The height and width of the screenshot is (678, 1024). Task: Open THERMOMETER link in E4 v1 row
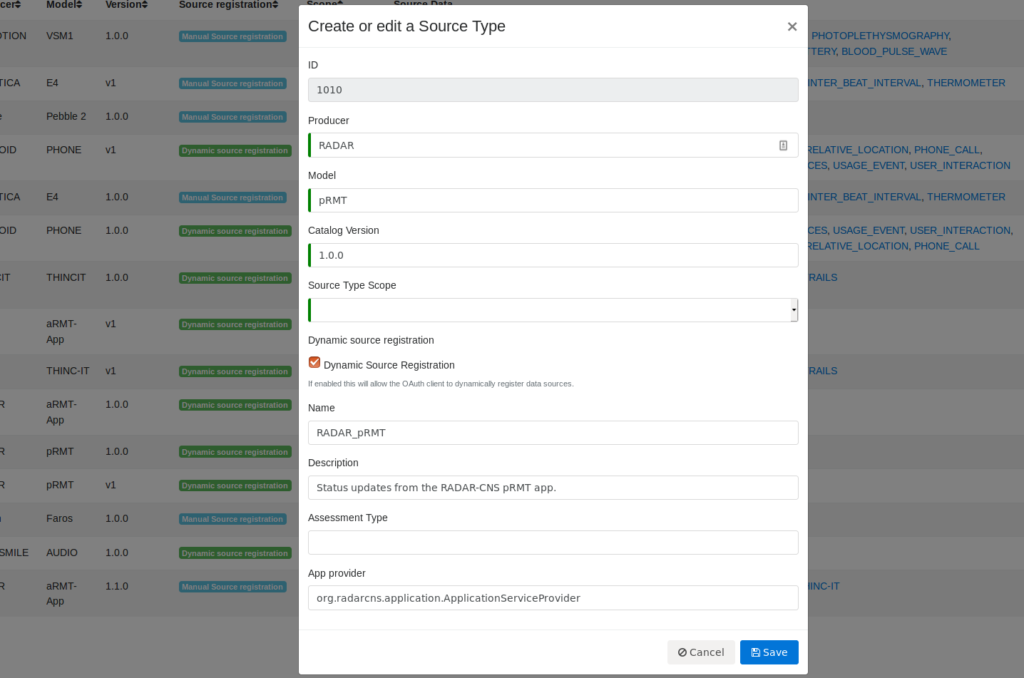tap(966, 82)
